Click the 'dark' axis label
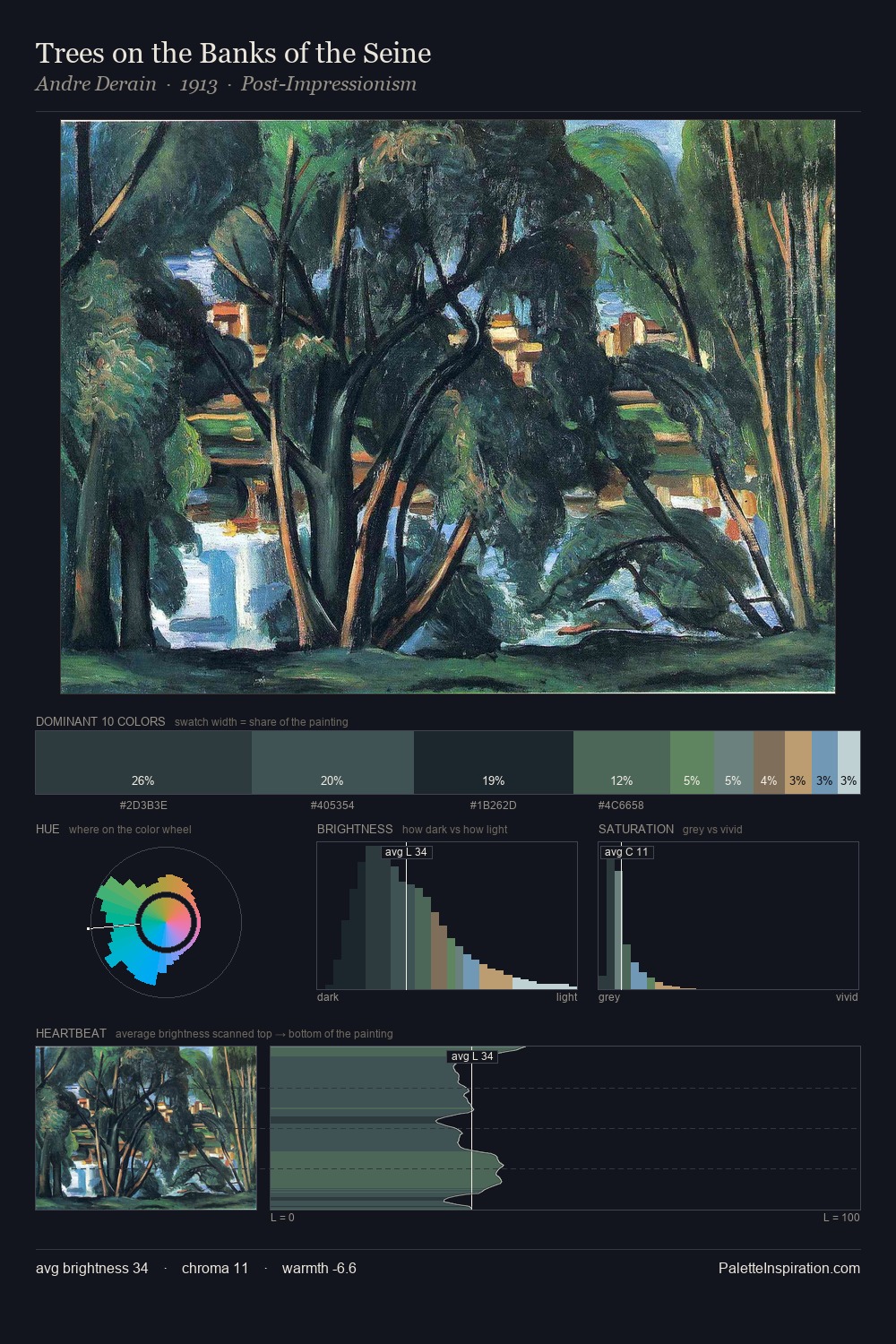The image size is (896, 1344). pyautogui.click(x=328, y=997)
